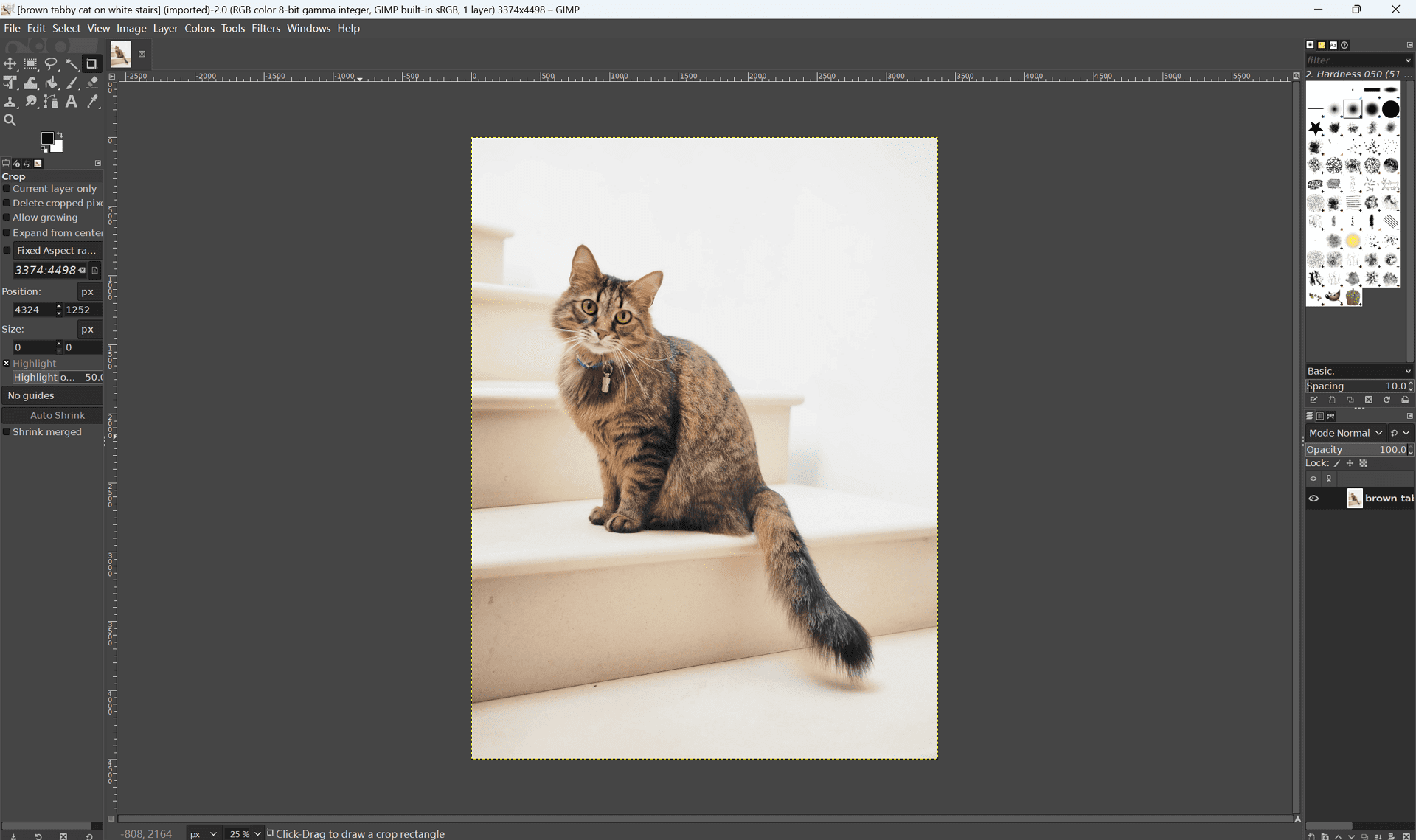Click the Delete brush icon
1416x840 pixels.
(1369, 400)
